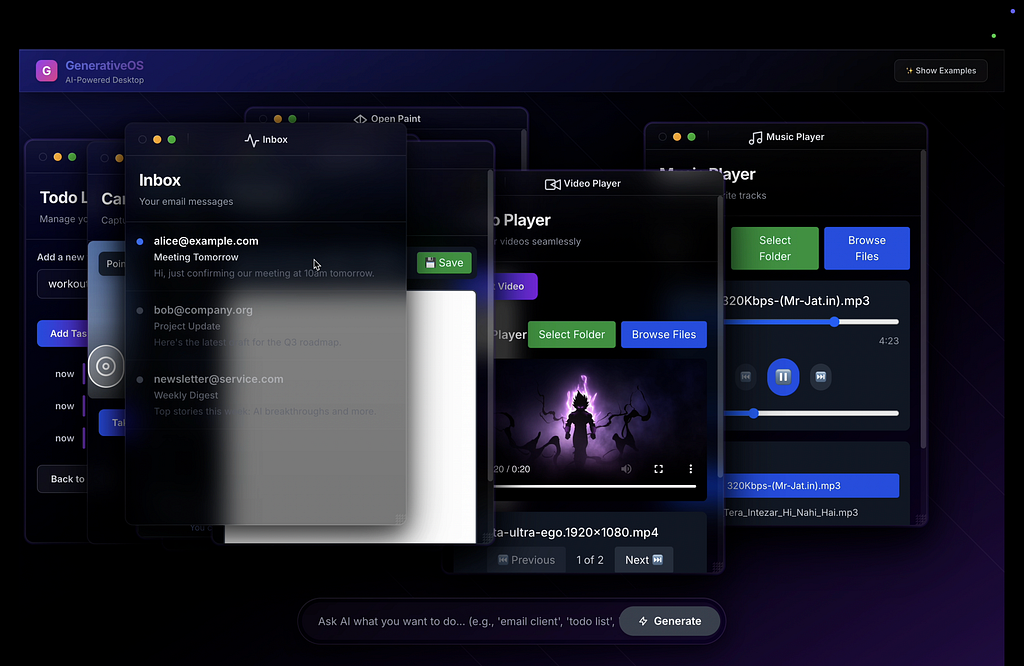Click yellow minimize dot on Music Player
Viewport: 1024px width, 666px height.
[x=677, y=137]
